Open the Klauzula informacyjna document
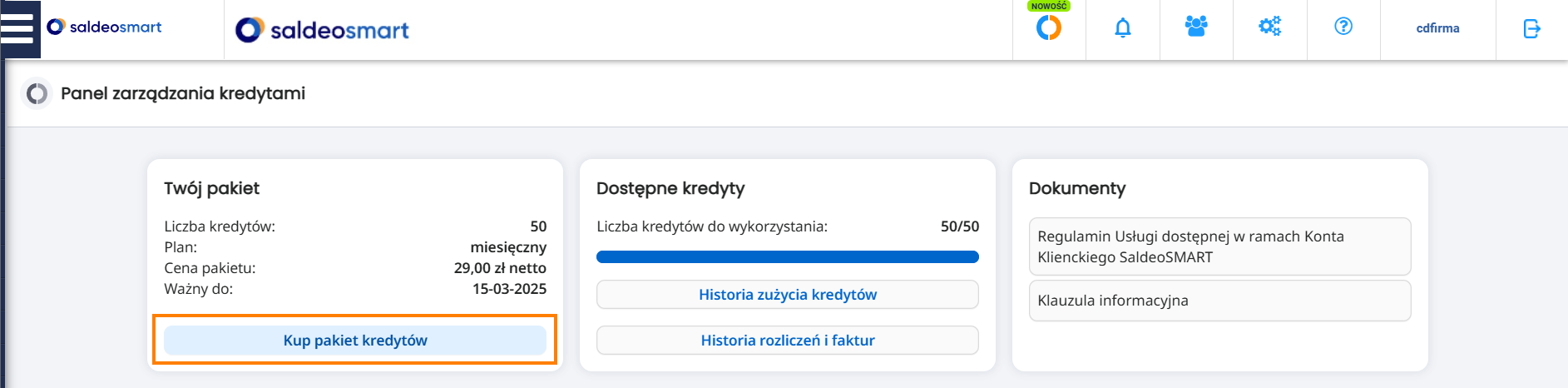Image resolution: width=1568 pixels, height=388 pixels. coord(1220,301)
